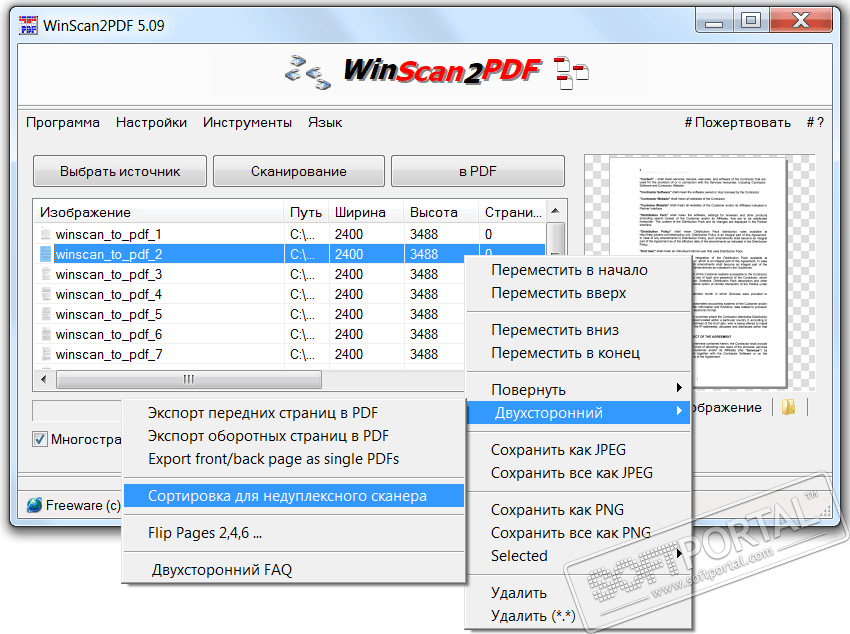
Task: Open the # ? help menu
Action: click(x=815, y=122)
